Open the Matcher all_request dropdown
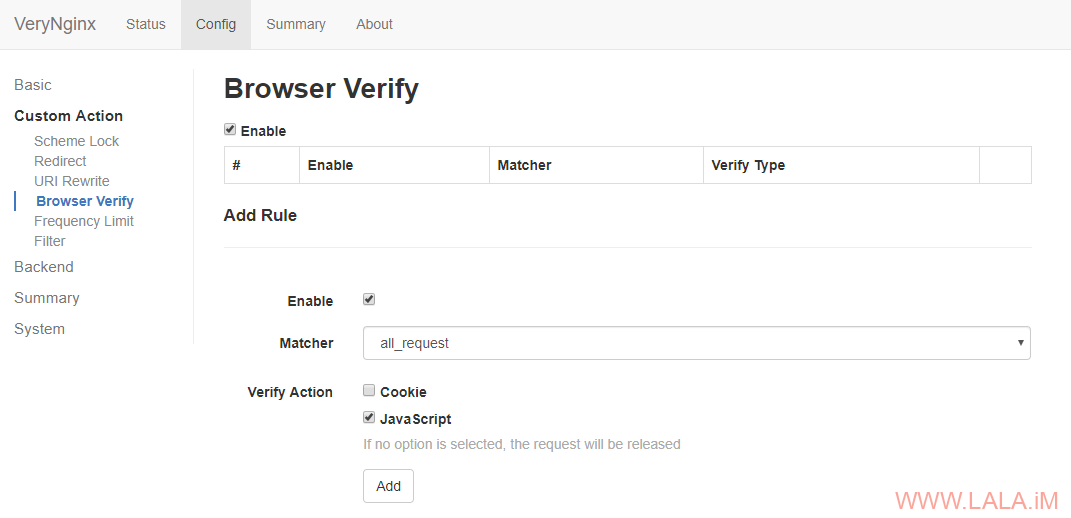This screenshot has width=1071, height=518. point(696,343)
